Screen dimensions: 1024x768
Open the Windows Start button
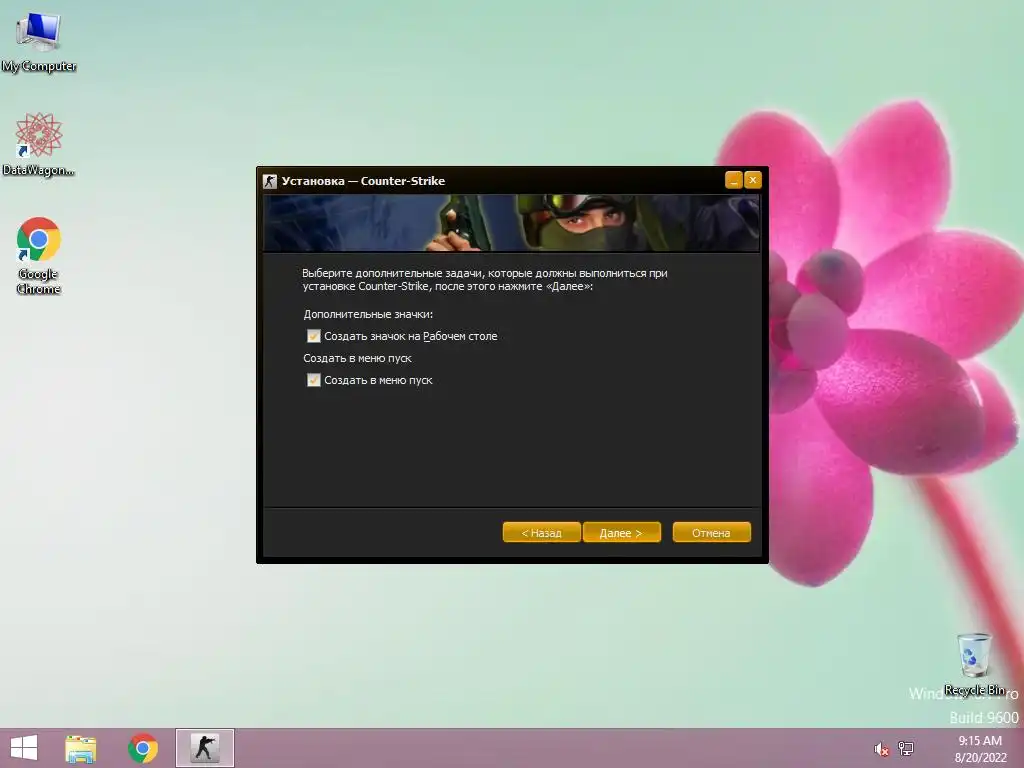coord(24,748)
